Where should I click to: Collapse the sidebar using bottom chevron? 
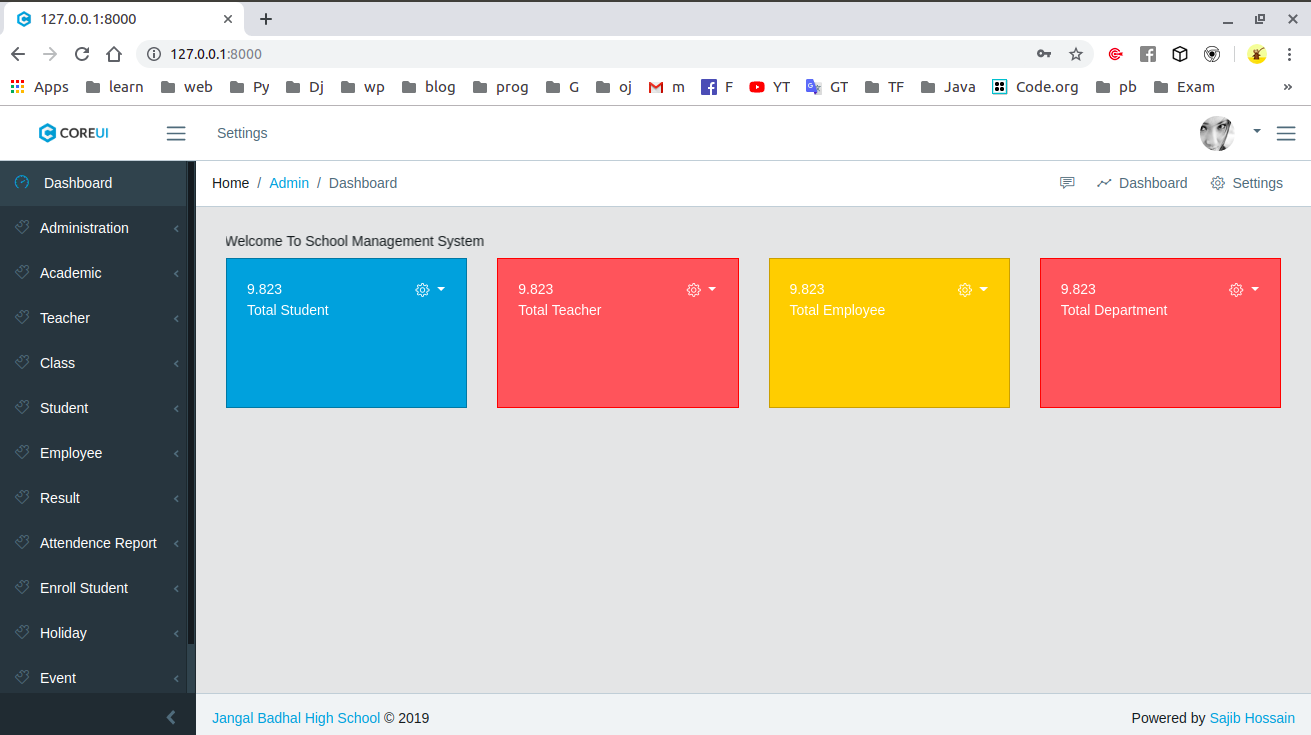170,716
